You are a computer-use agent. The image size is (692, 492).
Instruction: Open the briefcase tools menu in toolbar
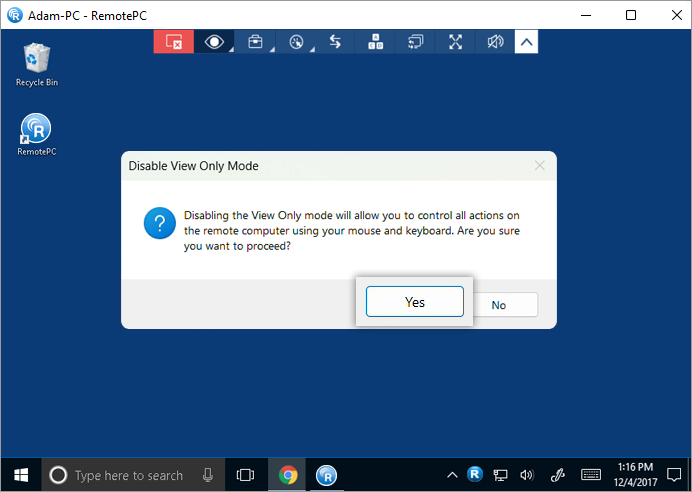point(255,42)
